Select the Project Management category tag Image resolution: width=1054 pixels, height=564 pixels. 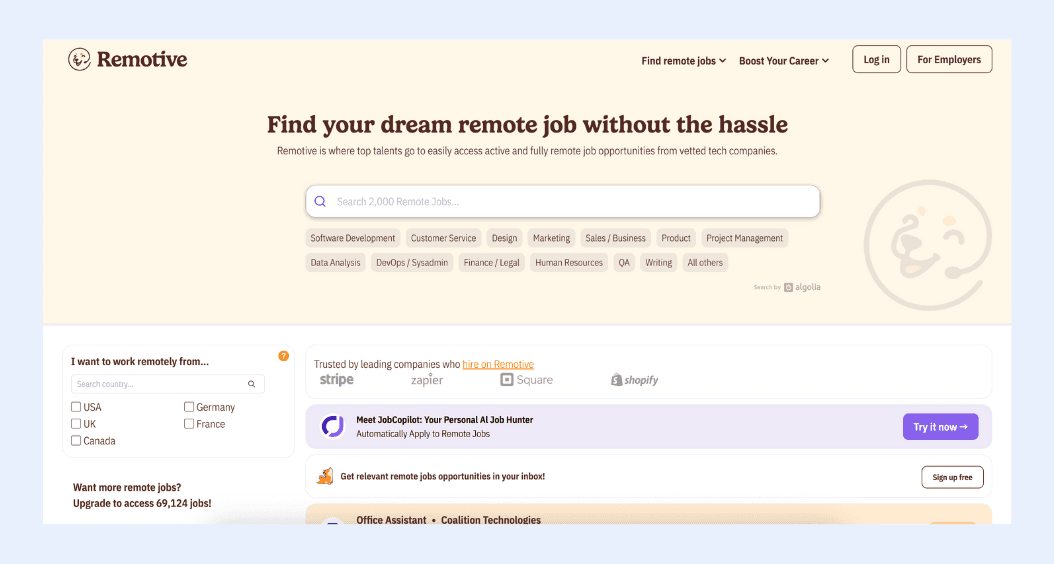pos(744,238)
